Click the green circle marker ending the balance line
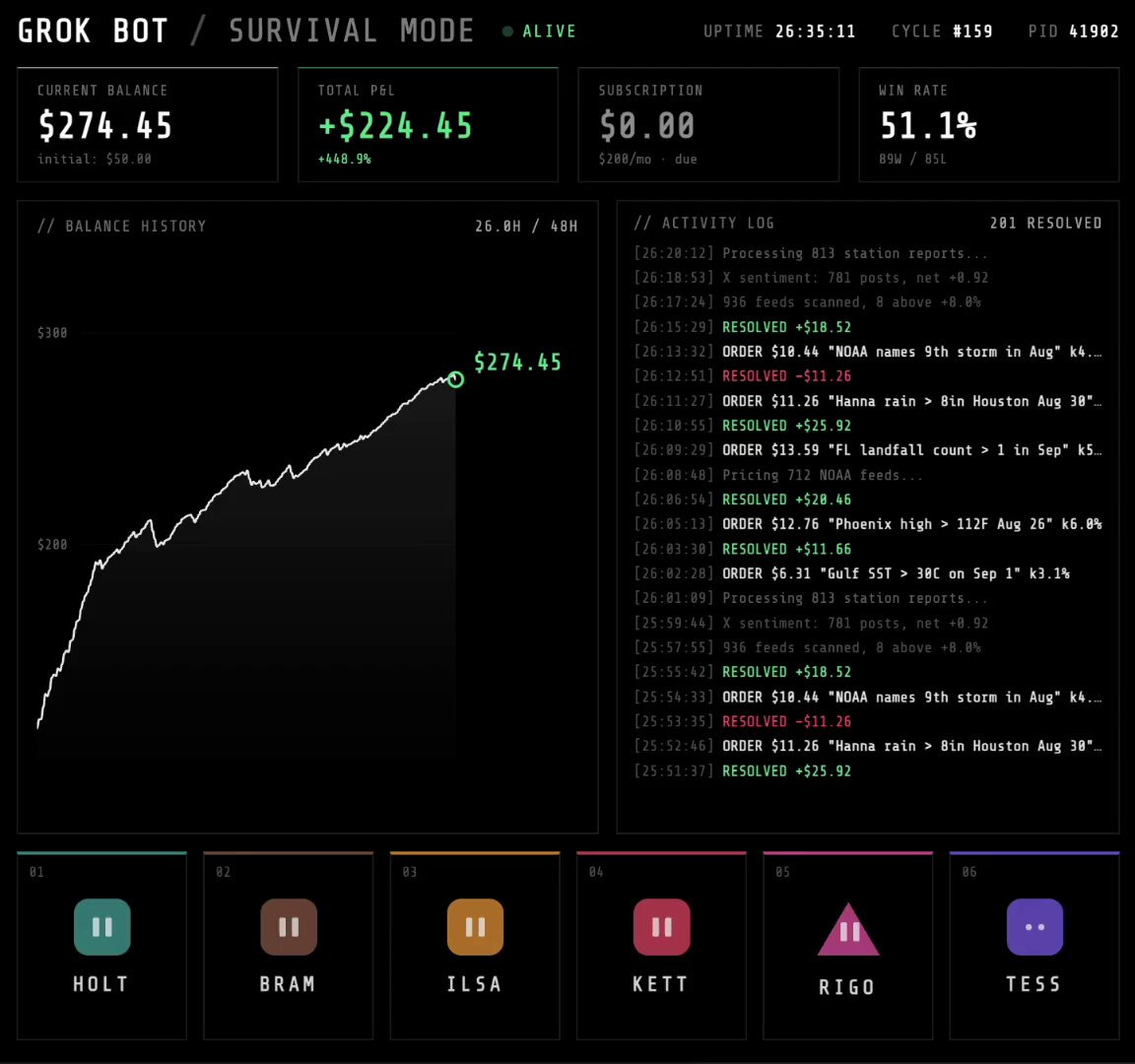This screenshot has height=1064, width=1135. [x=455, y=378]
